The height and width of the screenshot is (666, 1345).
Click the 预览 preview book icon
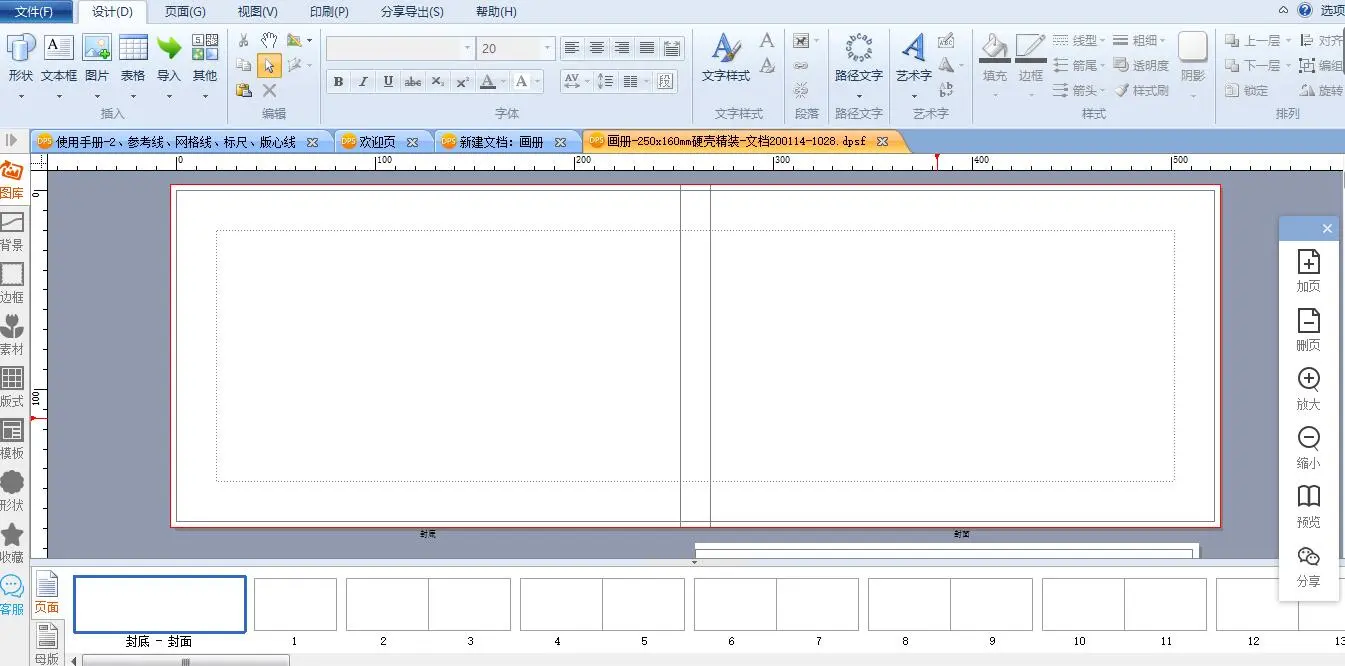point(1308,506)
